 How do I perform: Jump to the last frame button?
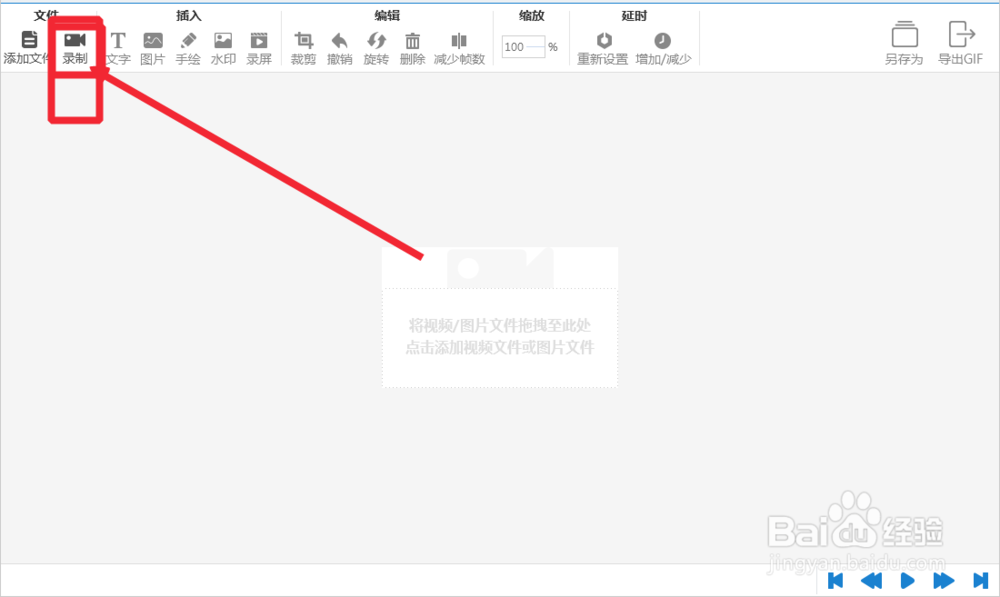pos(978,581)
